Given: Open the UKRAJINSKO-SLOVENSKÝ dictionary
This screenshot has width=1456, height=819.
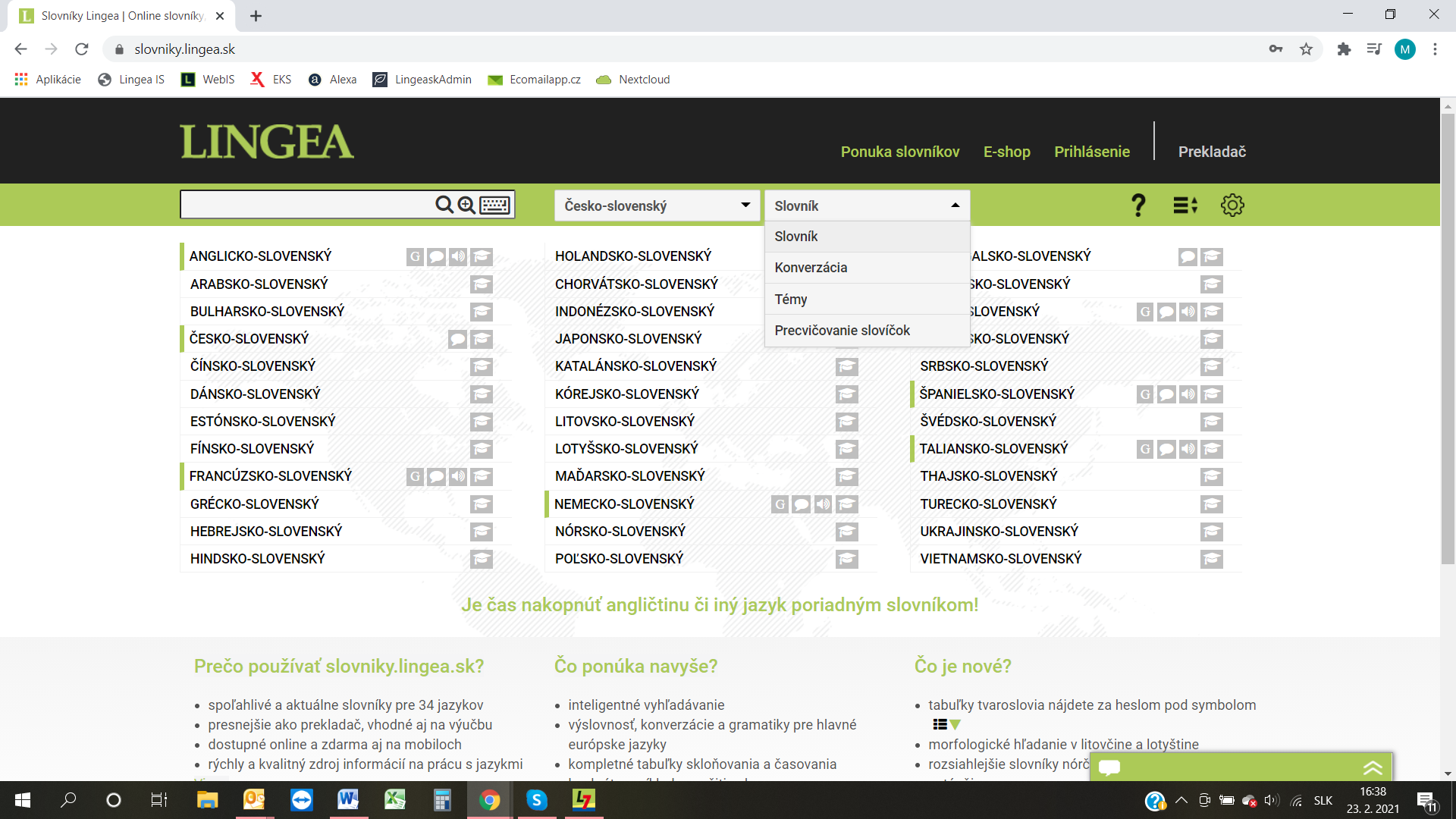Looking at the screenshot, I should 999,532.
